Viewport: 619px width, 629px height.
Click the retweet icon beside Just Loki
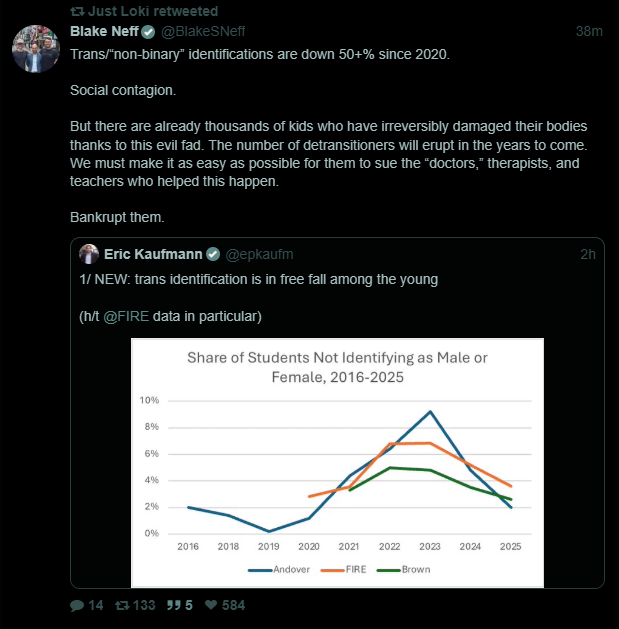point(77,11)
